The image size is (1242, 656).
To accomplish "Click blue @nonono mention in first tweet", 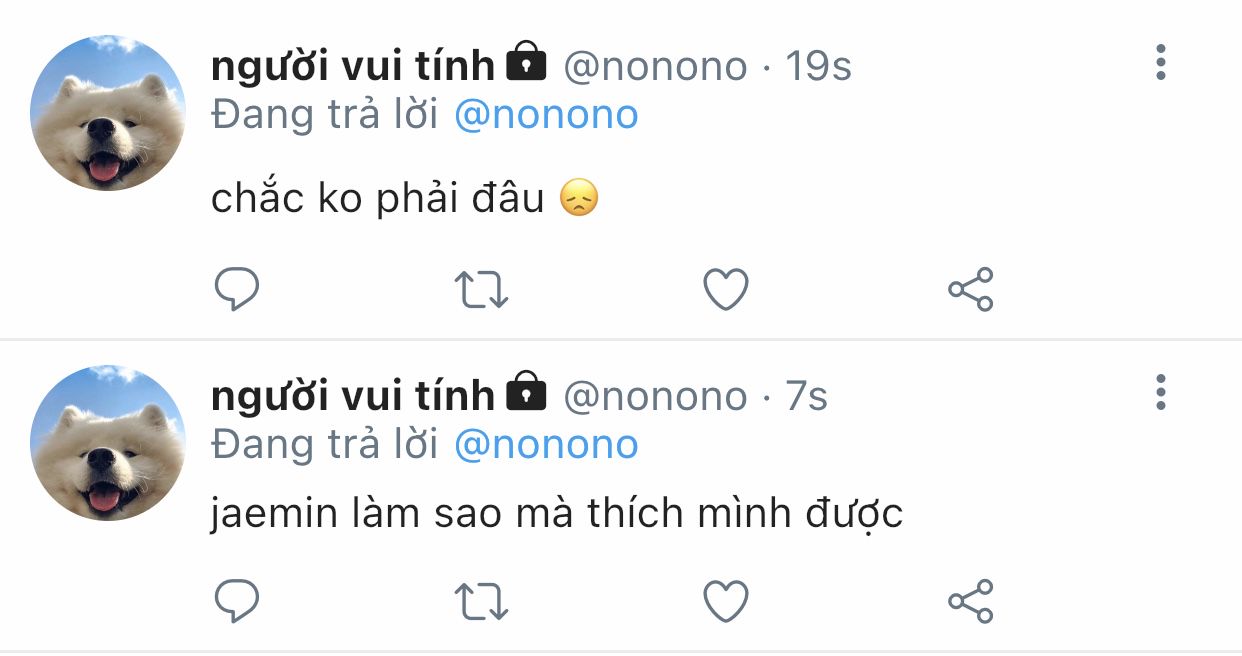I will pyautogui.click(x=546, y=115).
